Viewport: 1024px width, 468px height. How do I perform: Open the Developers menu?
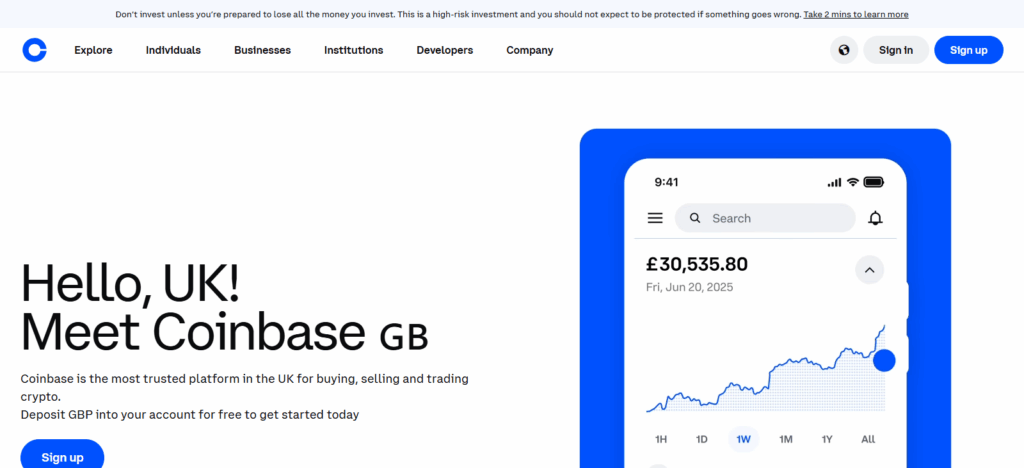pos(445,50)
